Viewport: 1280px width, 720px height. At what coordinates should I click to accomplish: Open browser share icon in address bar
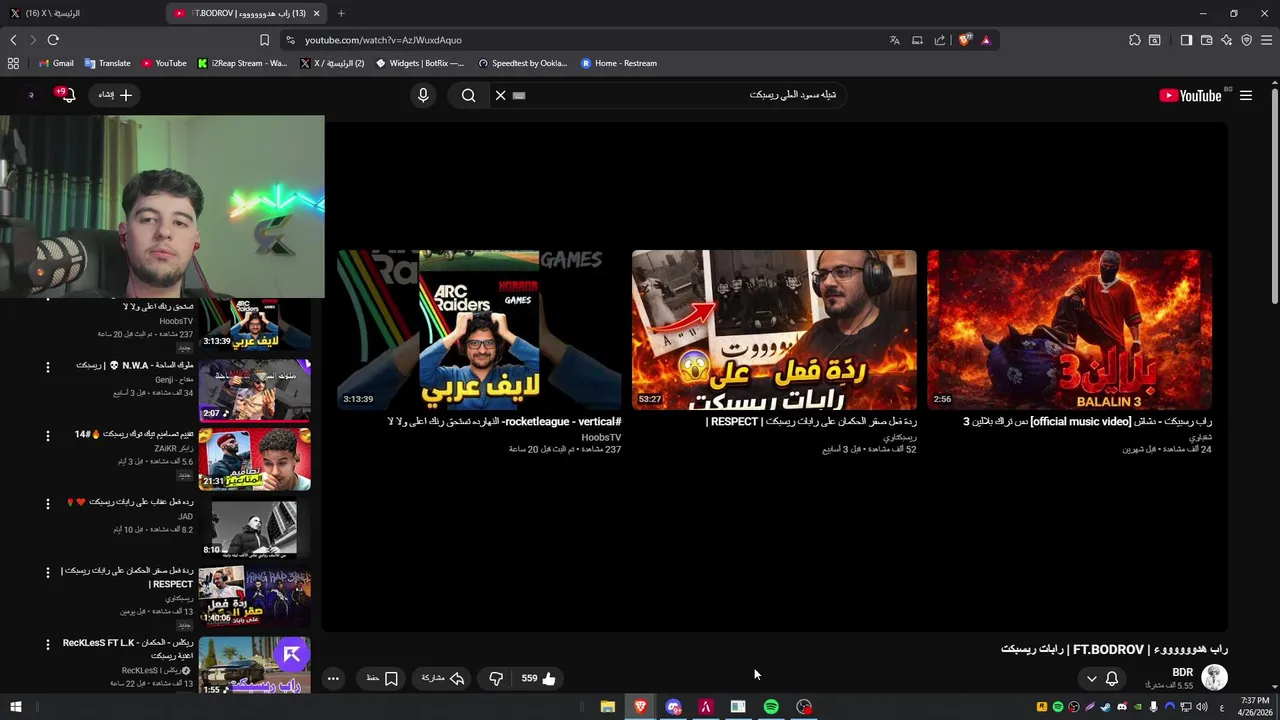pos(940,40)
